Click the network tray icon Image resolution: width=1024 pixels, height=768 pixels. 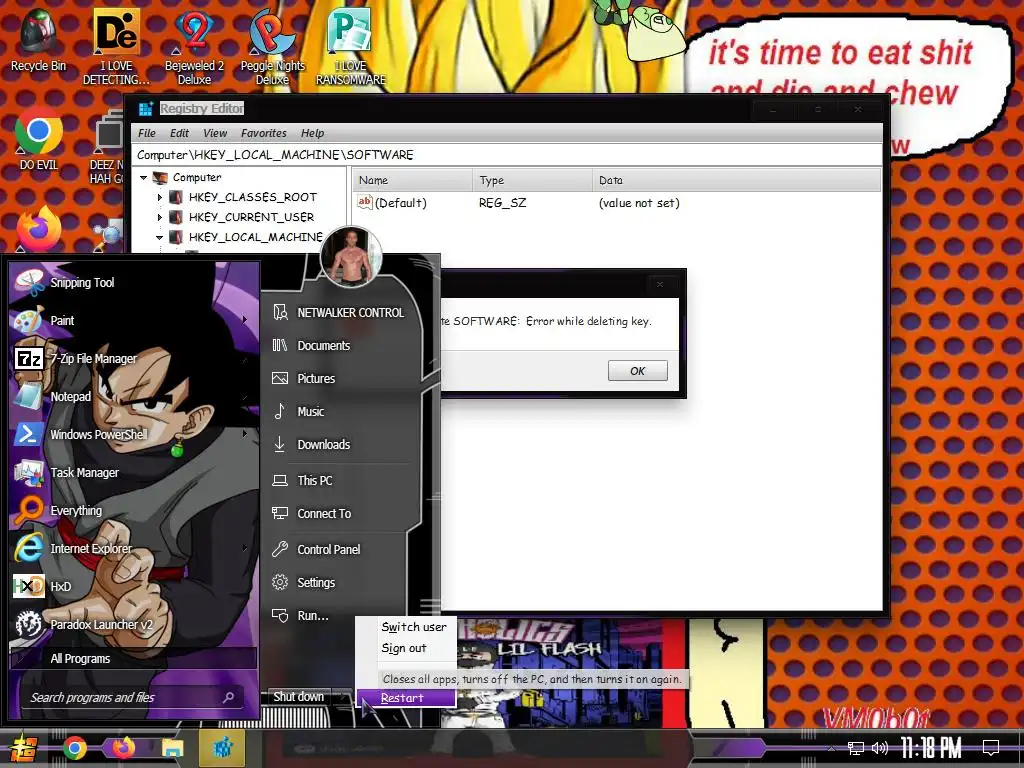pyautogui.click(x=856, y=748)
